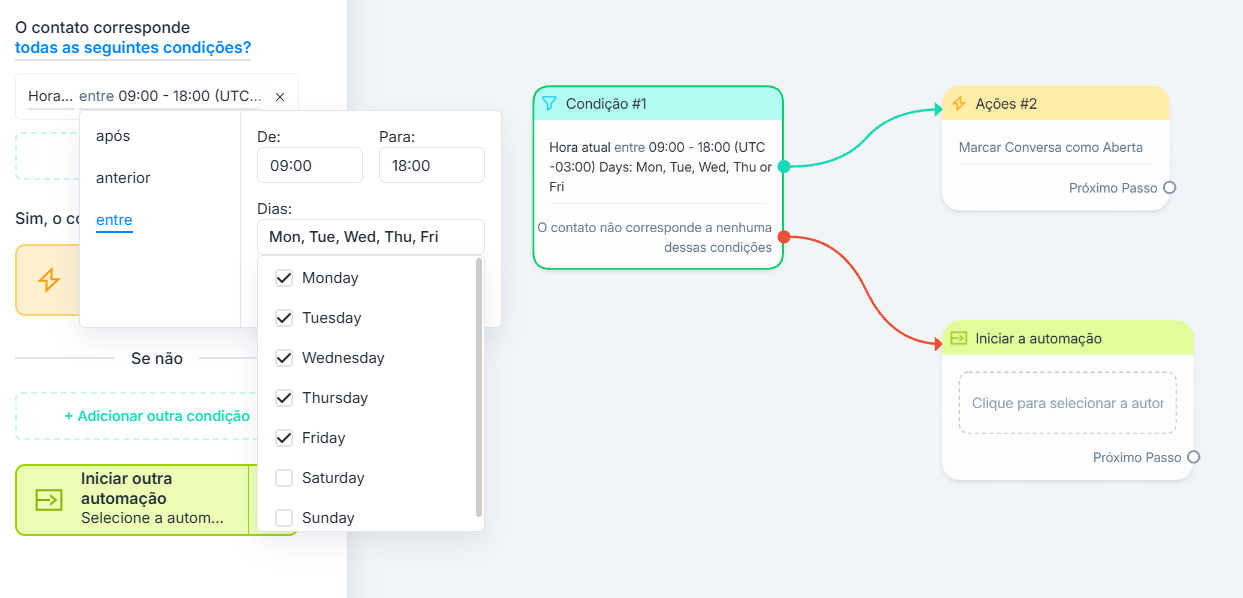Select the anterior operator option
The width and height of the screenshot is (1243, 598).
coord(123,178)
